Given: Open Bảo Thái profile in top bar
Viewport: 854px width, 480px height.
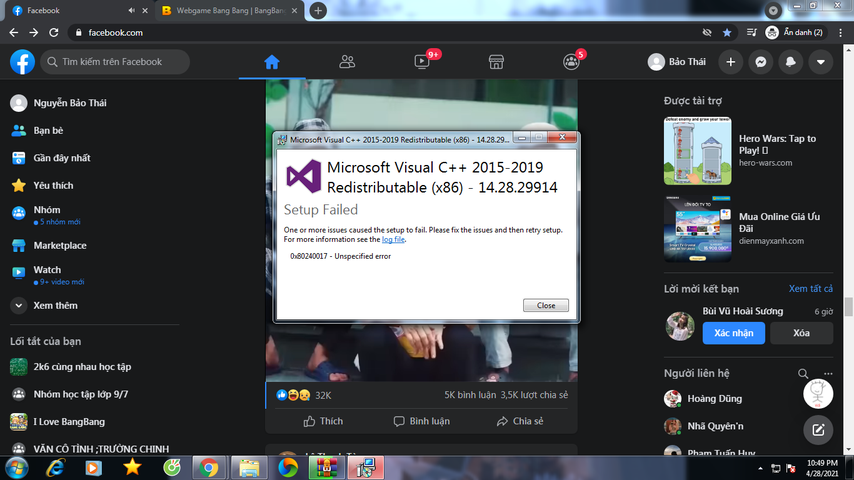Looking at the screenshot, I should tap(677, 62).
